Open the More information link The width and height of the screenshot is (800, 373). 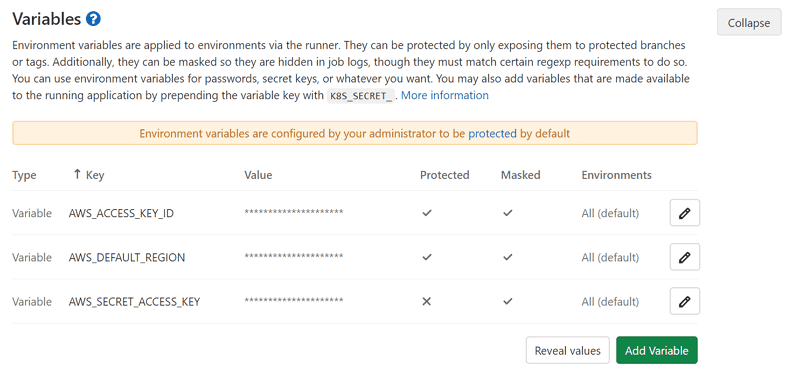pos(445,95)
